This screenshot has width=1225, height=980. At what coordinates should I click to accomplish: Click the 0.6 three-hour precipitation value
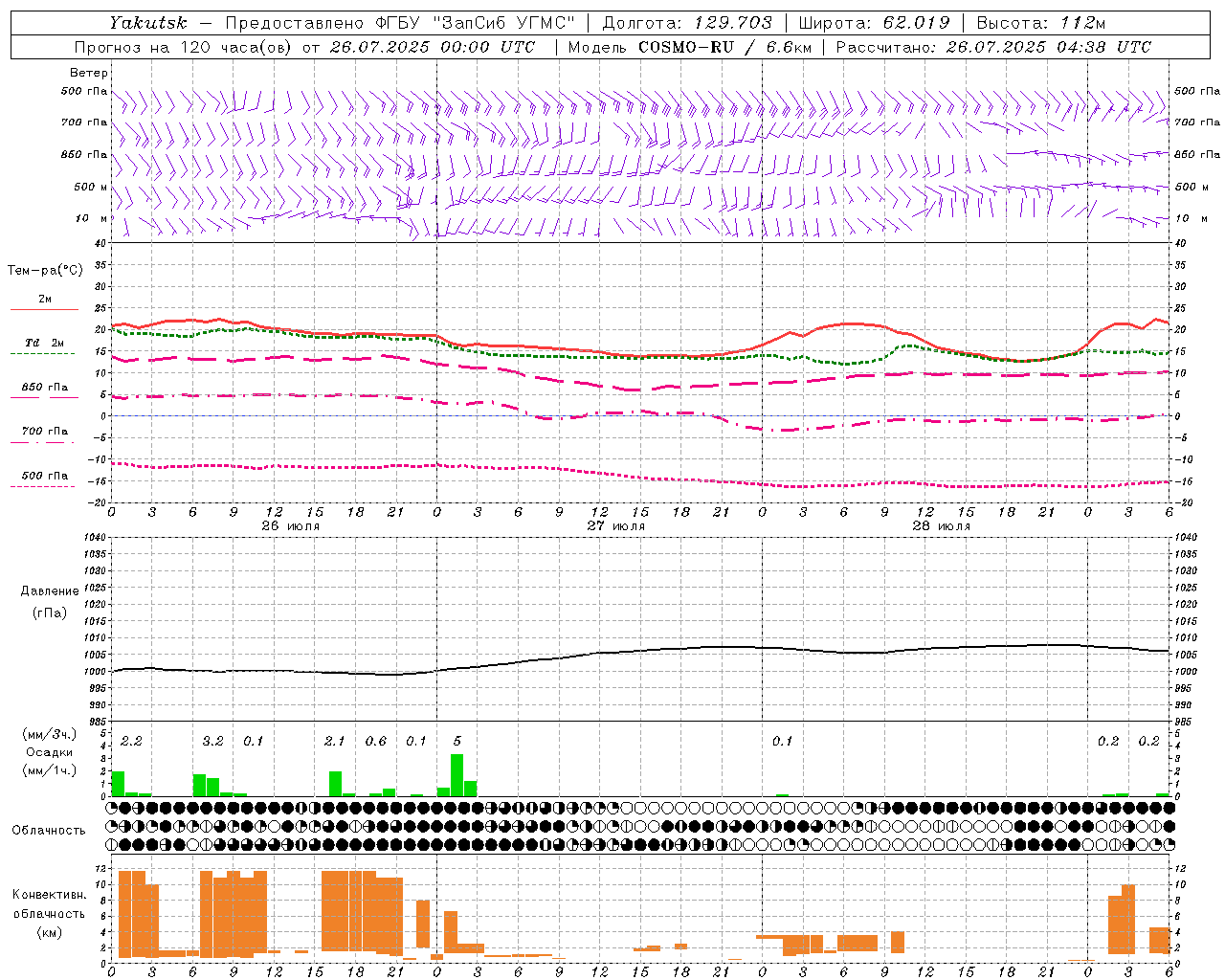pyautogui.click(x=376, y=741)
